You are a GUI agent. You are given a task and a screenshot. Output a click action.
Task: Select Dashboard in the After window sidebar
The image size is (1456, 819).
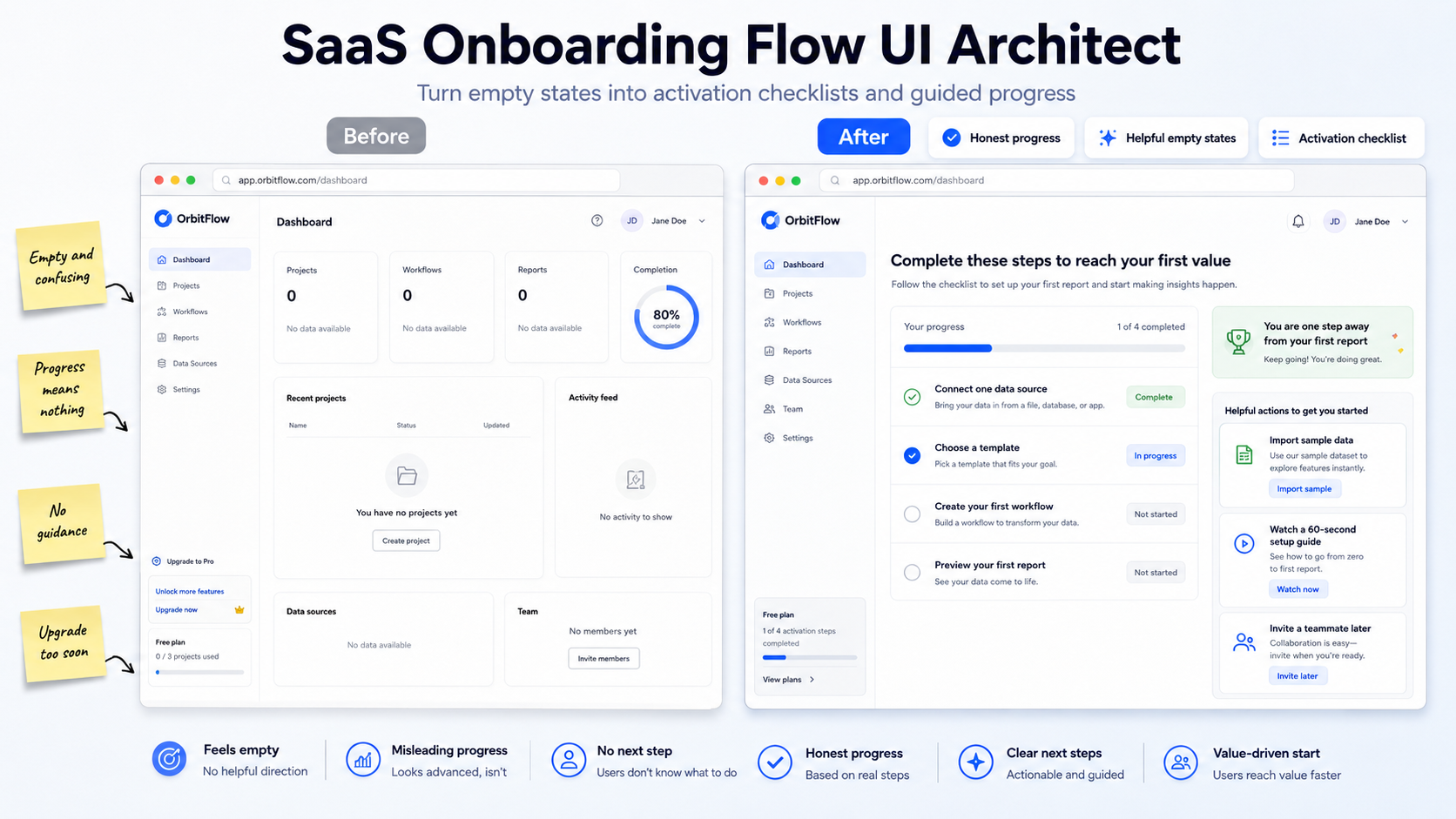point(810,265)
